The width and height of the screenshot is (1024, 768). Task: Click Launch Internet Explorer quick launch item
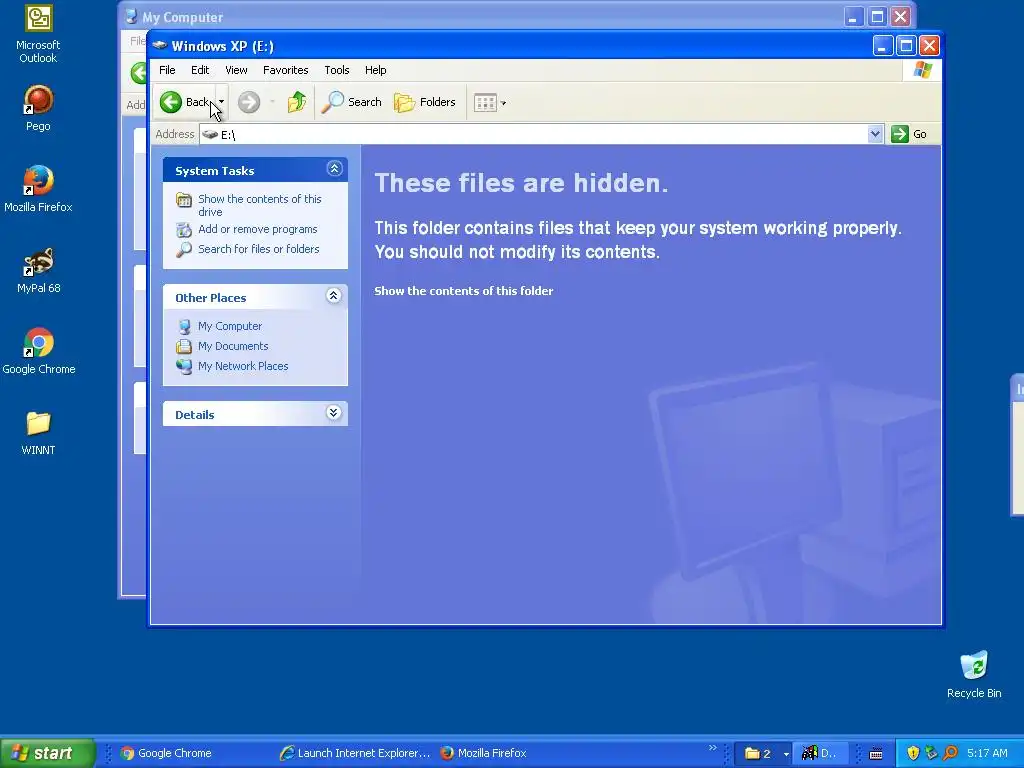click(x=355, y=753)
